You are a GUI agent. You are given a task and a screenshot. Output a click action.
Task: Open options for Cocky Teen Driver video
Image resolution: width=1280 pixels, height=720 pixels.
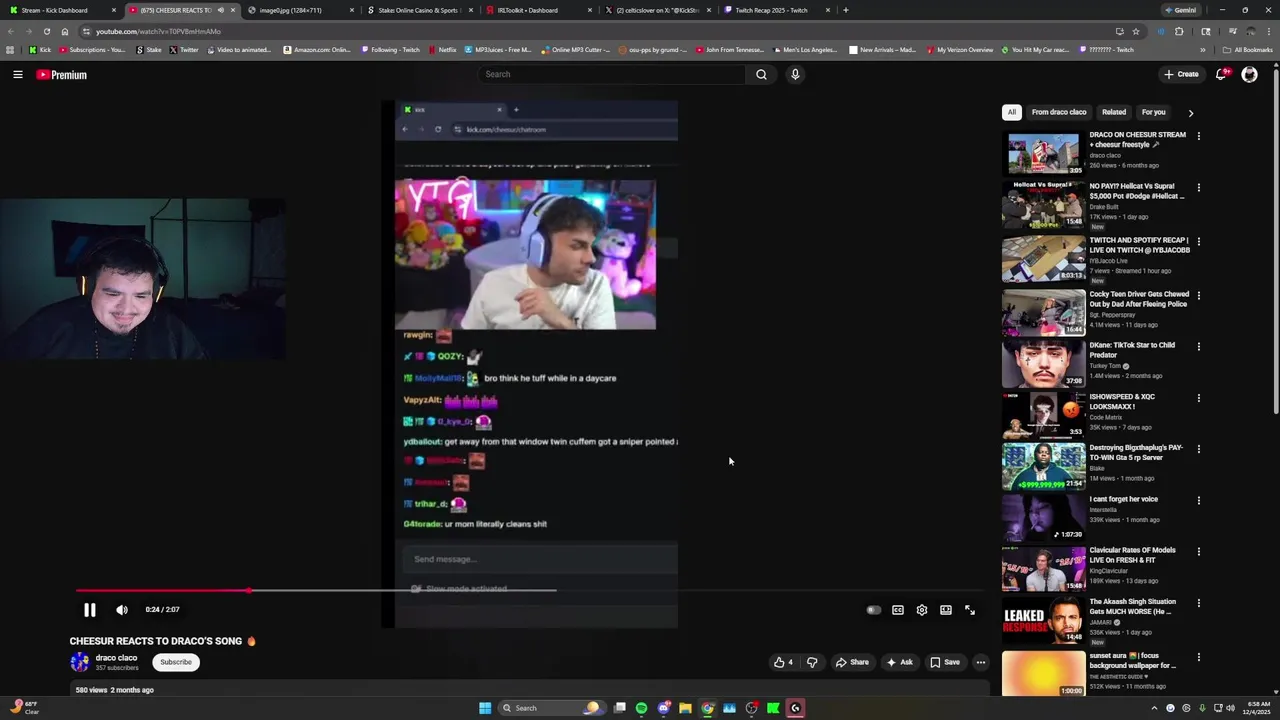(1199, 296)
